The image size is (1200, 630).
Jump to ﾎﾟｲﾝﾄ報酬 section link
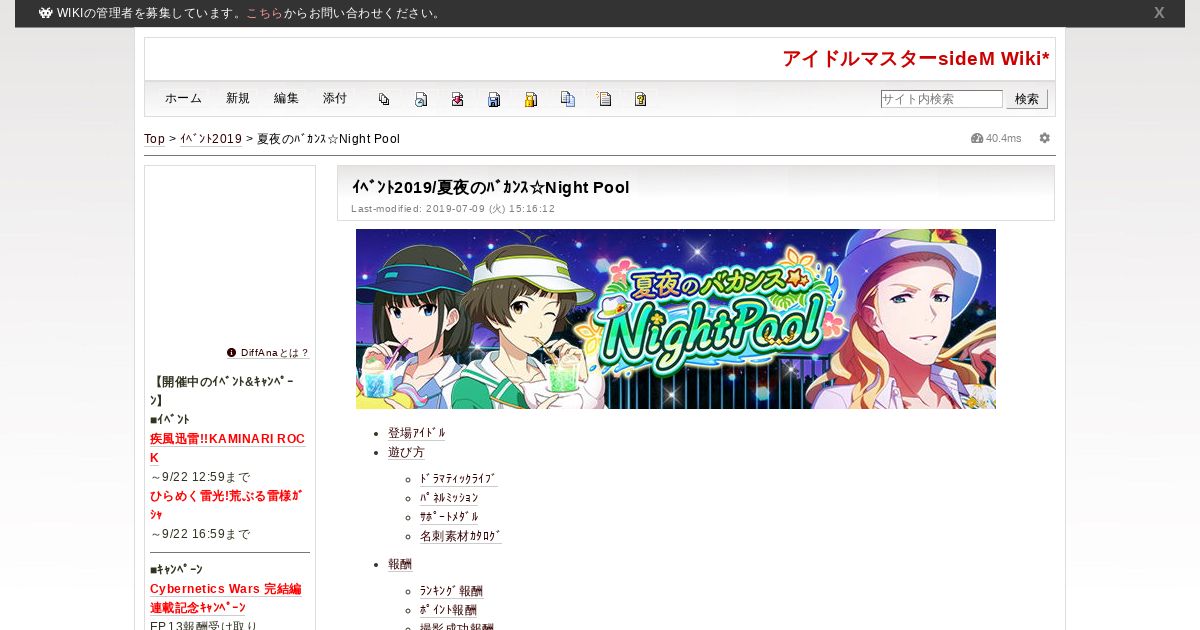click(448, 610)
